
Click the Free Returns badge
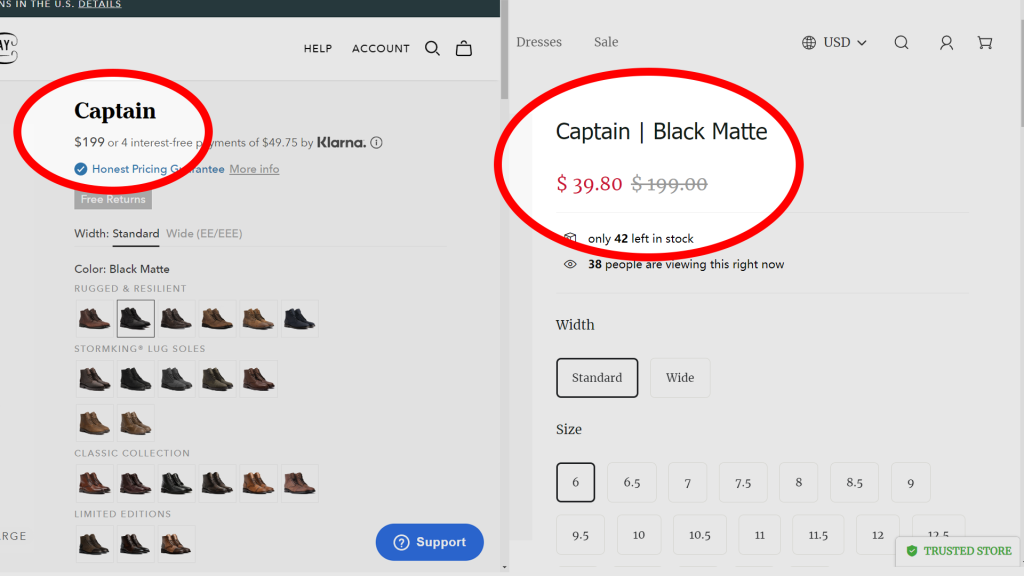113,199
